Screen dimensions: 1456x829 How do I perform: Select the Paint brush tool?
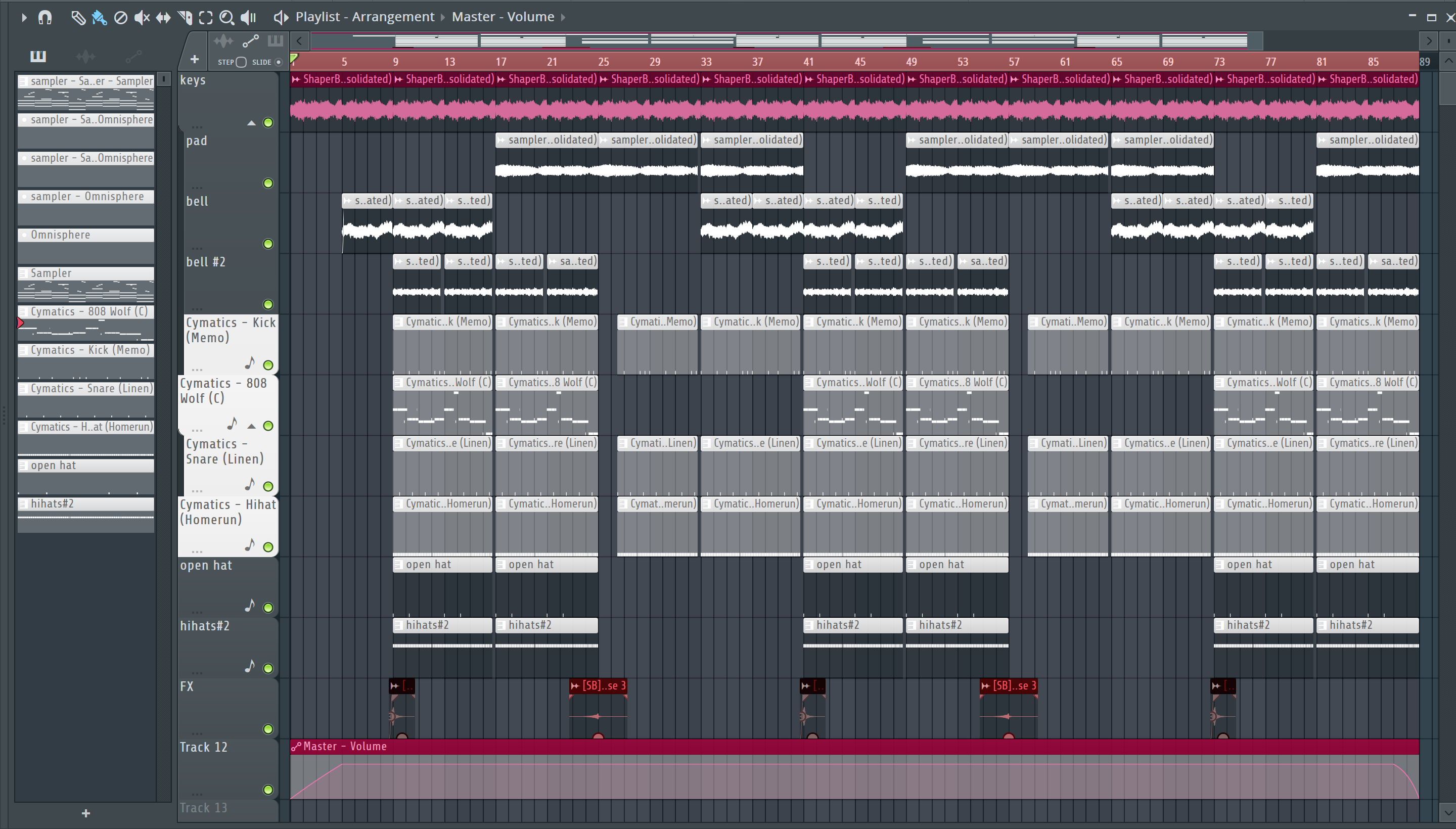coord(99,18)
